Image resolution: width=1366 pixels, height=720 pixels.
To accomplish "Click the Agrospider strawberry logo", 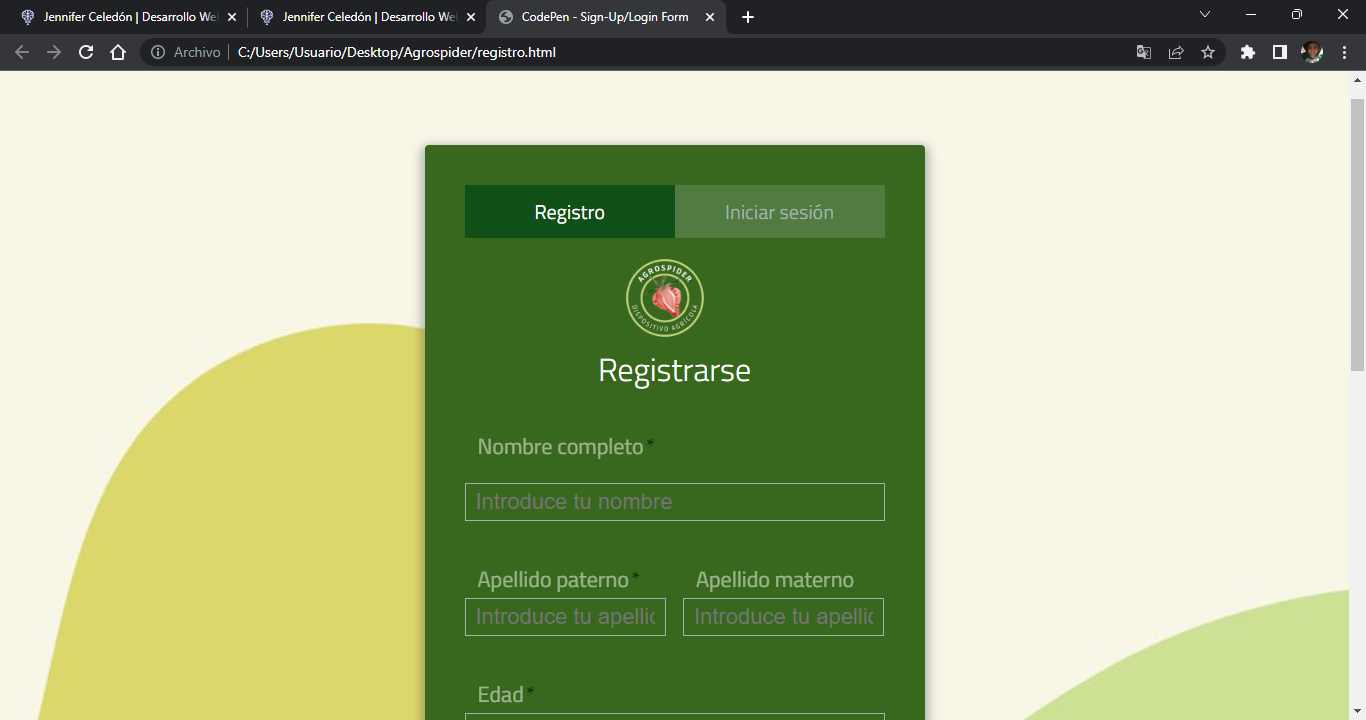I will click(665, 298).
